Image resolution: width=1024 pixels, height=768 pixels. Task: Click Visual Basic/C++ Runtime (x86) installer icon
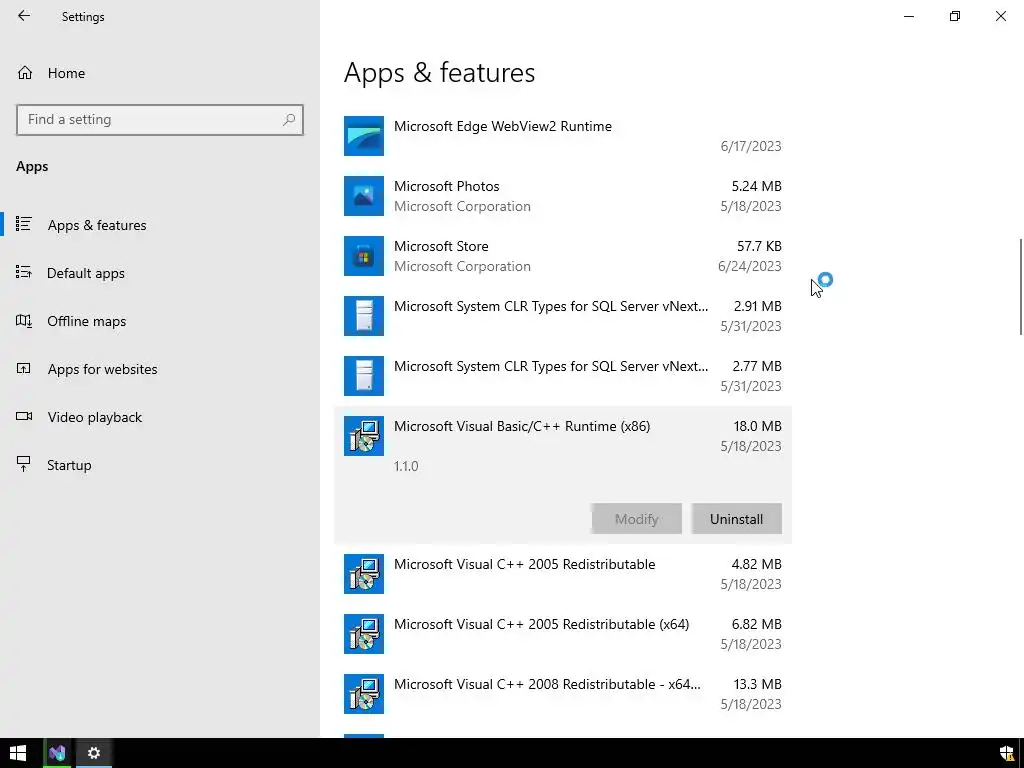[364, 436]
